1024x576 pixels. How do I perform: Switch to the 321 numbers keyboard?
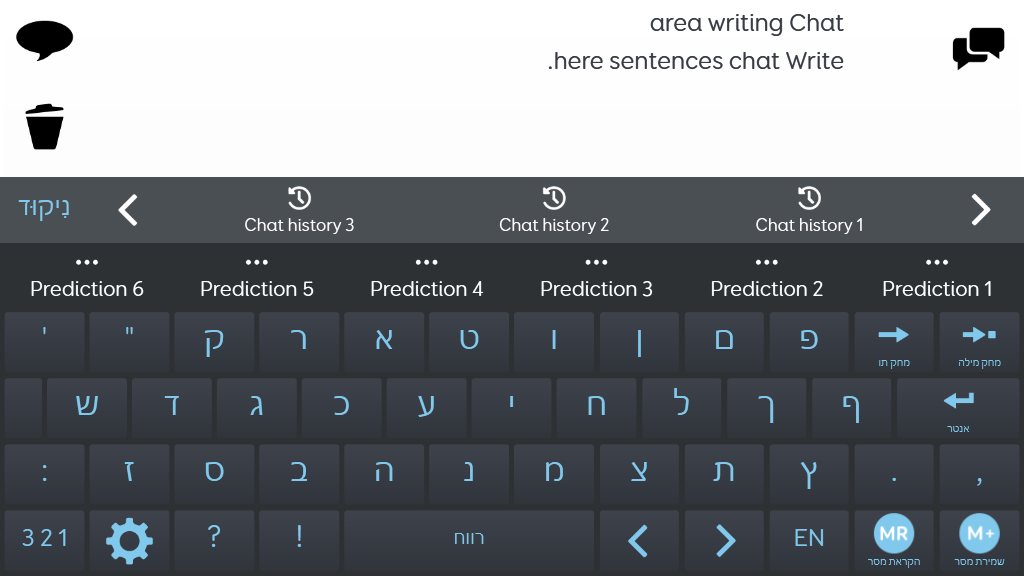pos(44,538)
